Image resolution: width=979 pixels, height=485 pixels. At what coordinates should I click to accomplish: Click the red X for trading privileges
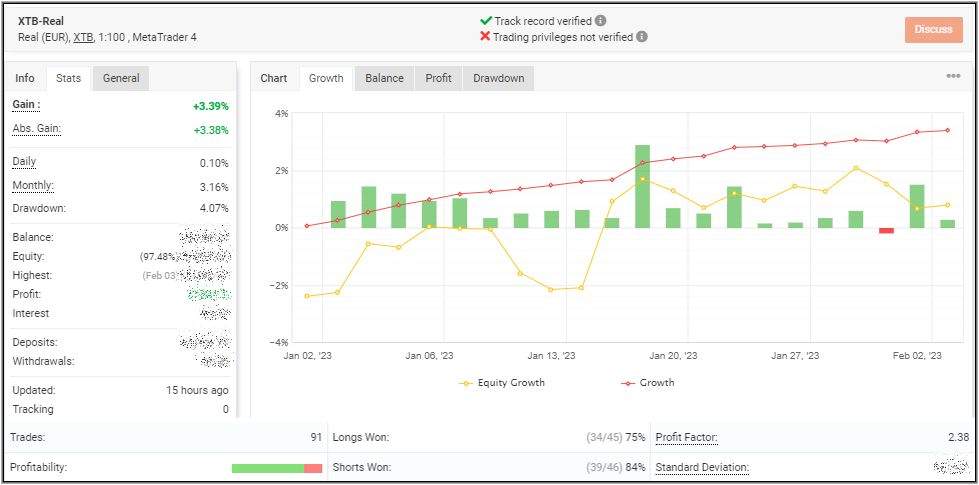(485, 36)
